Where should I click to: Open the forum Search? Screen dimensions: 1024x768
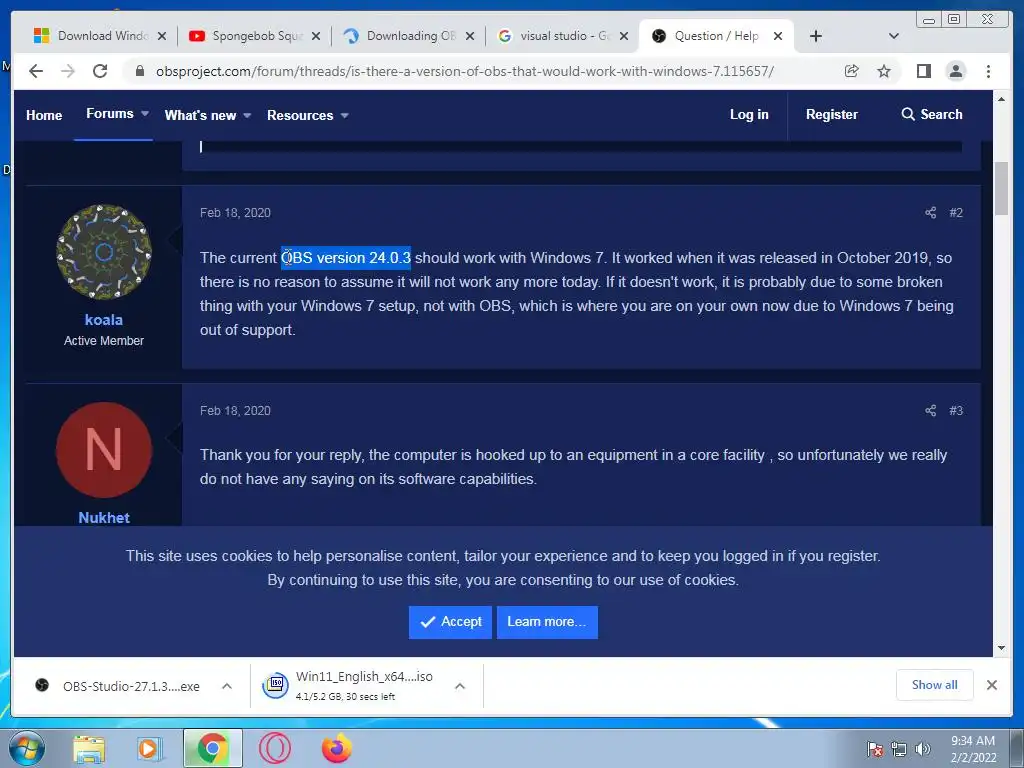[x=932, y=114]
